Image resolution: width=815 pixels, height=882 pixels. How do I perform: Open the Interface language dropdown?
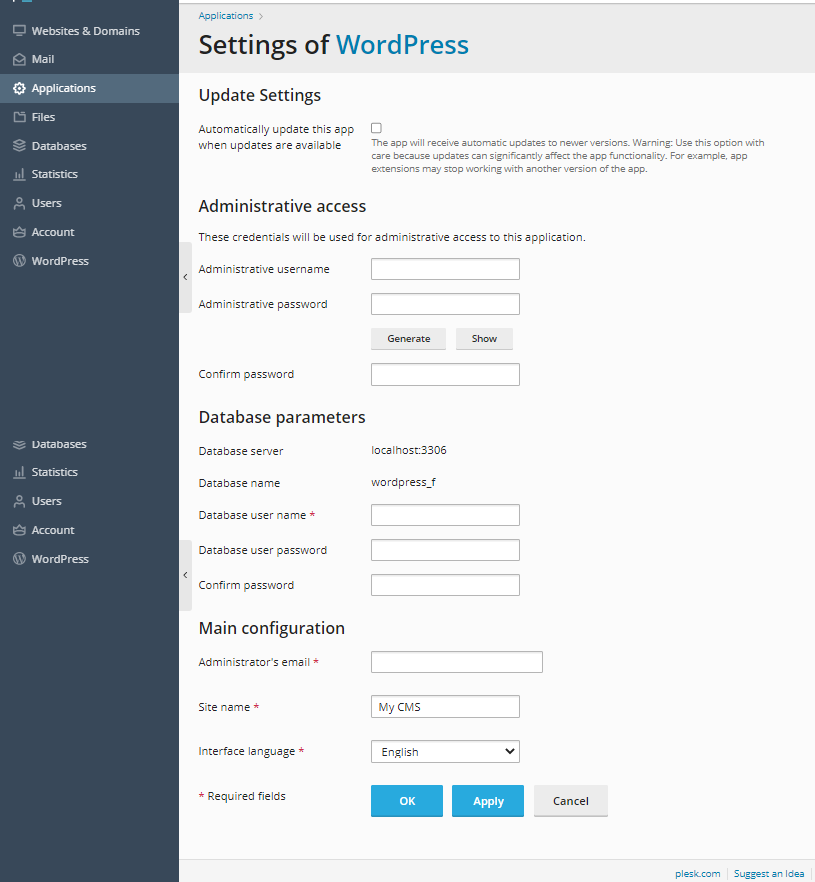point(445,751)
